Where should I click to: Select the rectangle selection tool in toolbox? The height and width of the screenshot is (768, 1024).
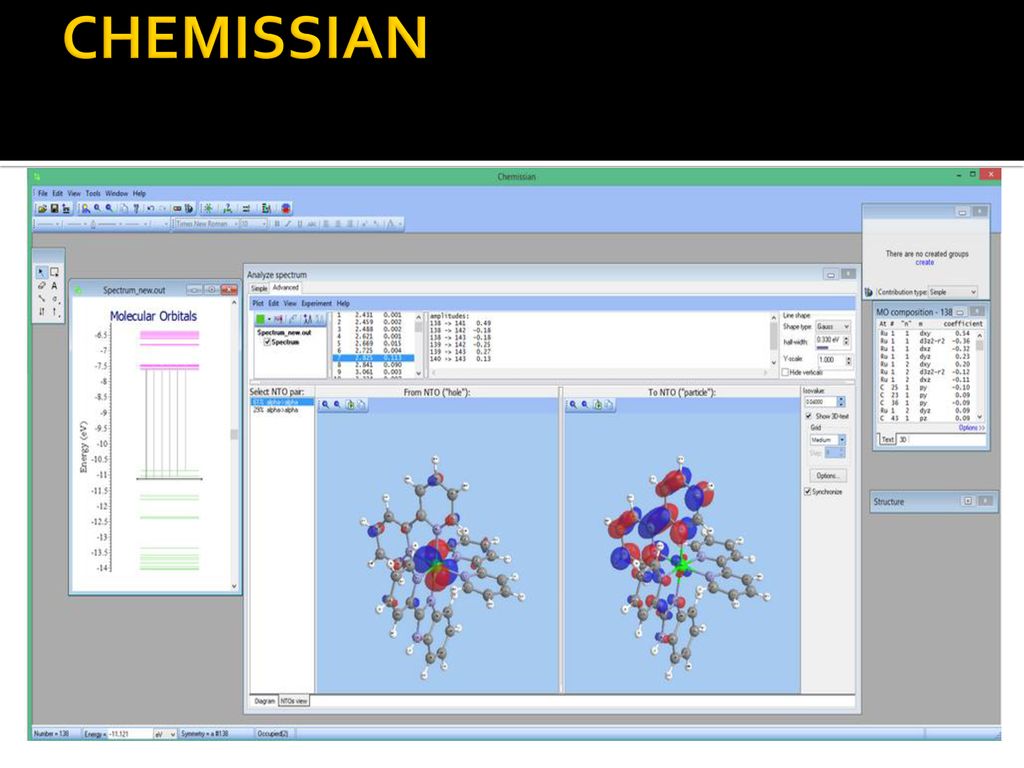pyautogui.click(x=55, y=272)
